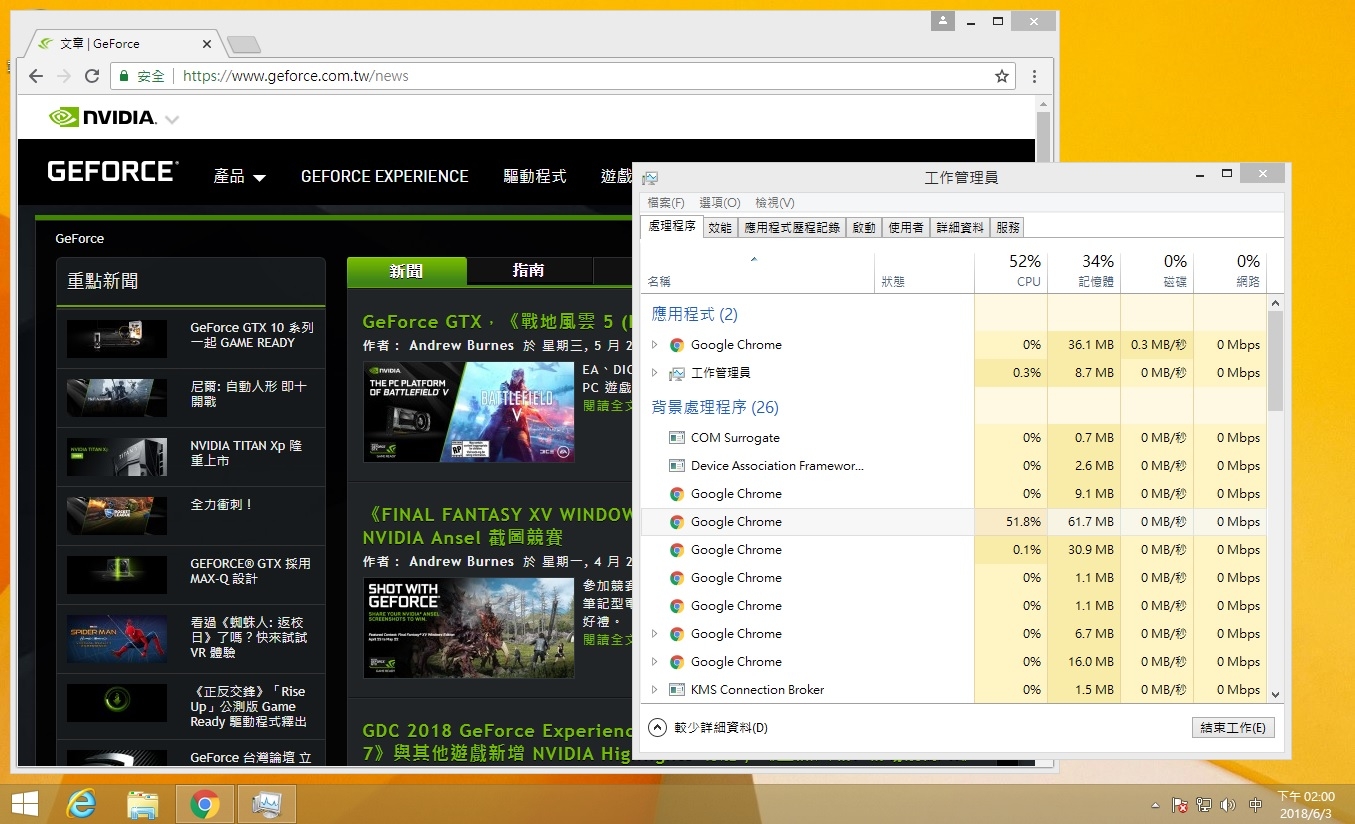Click the Task Manager title bar icon
Viewport: 1355px width, 824px height.
(x=650, y=177)
